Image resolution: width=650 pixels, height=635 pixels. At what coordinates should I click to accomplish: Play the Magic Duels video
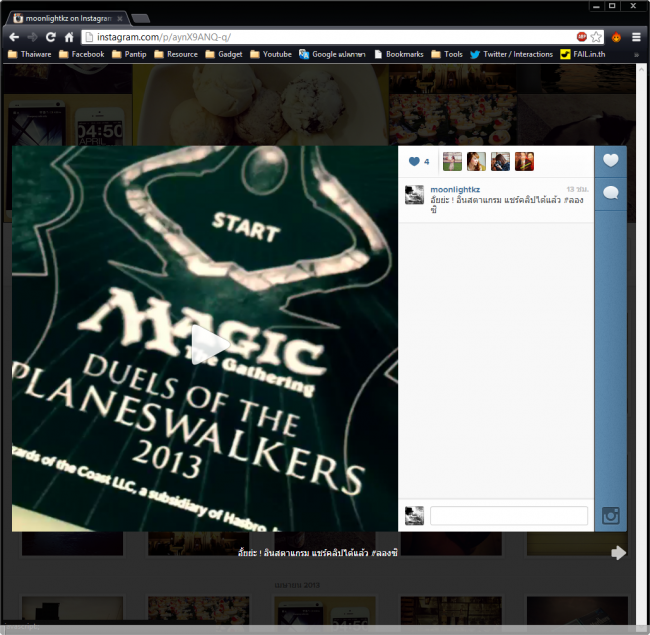(210, 345)
